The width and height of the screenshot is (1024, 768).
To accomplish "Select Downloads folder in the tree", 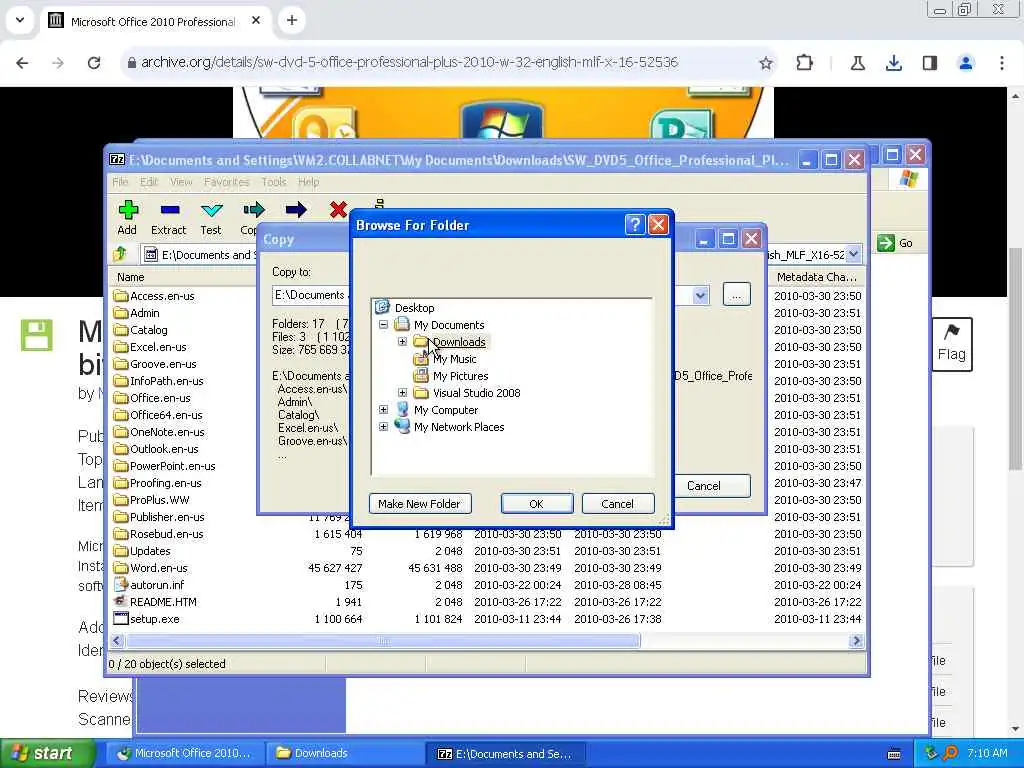I will tap(459, 342).
